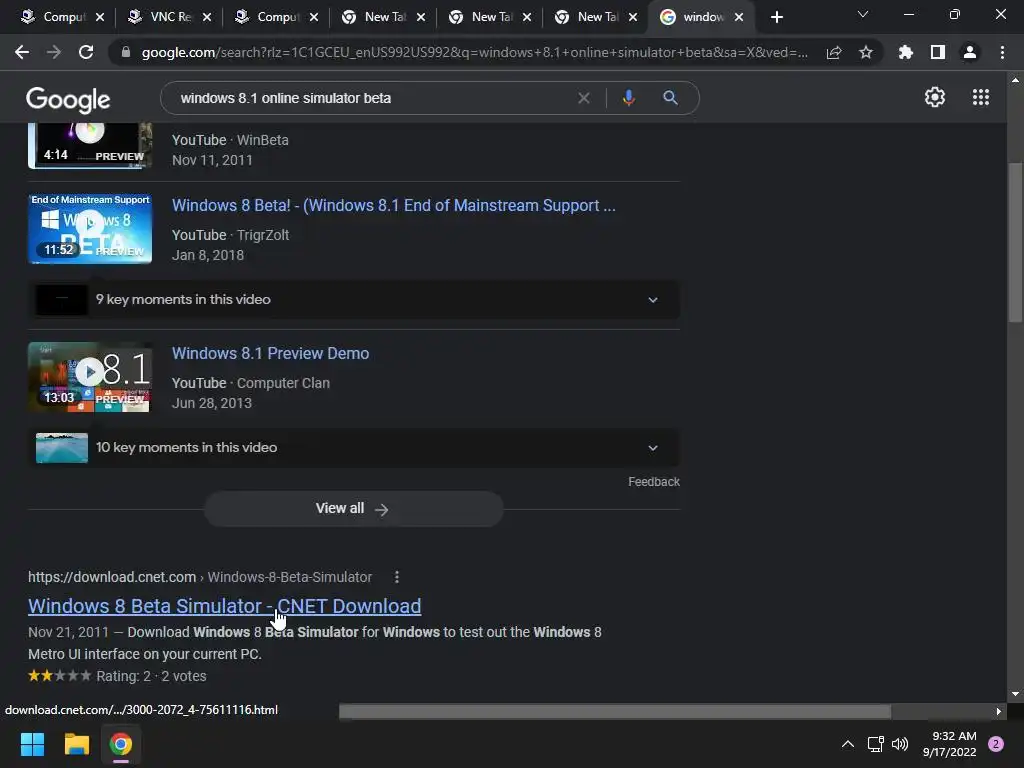Open Windows 8 Beta Simulator CNET Download link
Image resolution: width=1024 pixels, height=768 pixels.
point(224,606)
